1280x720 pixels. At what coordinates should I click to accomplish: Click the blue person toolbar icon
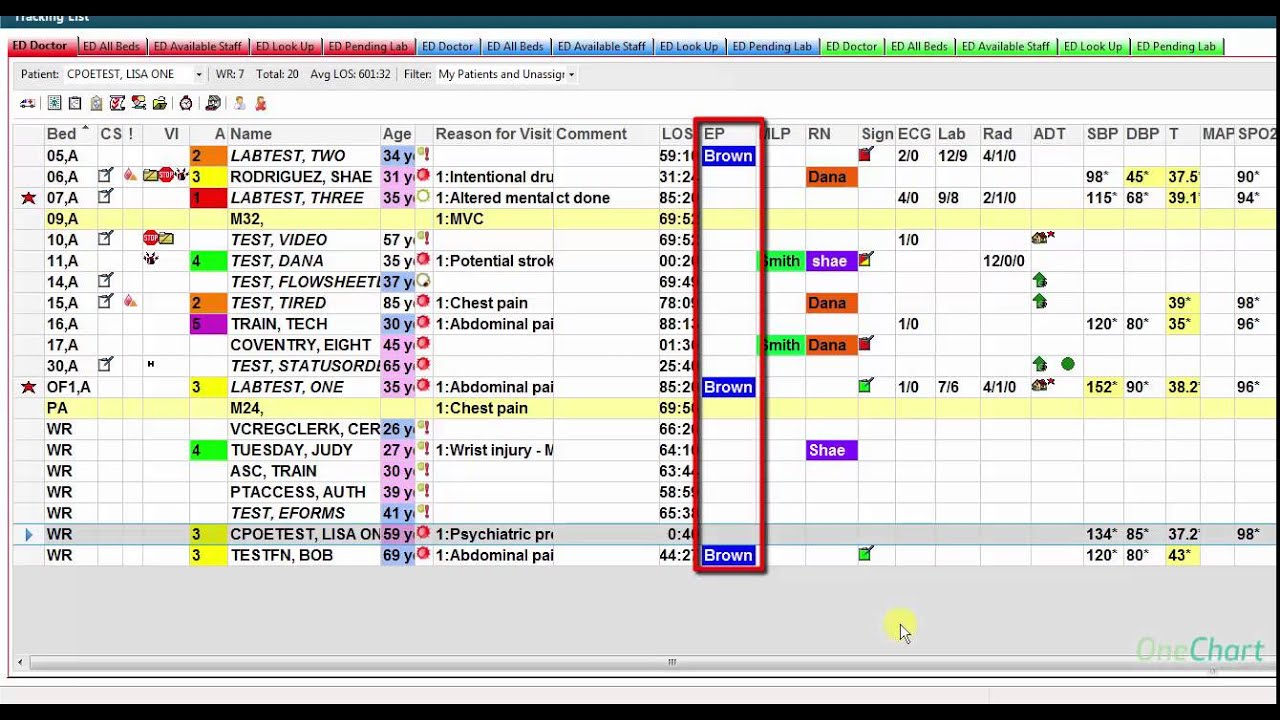239,103
